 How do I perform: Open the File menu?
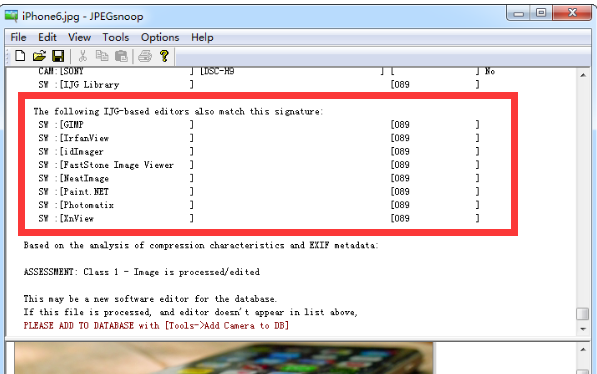click(x=18, y=37)
